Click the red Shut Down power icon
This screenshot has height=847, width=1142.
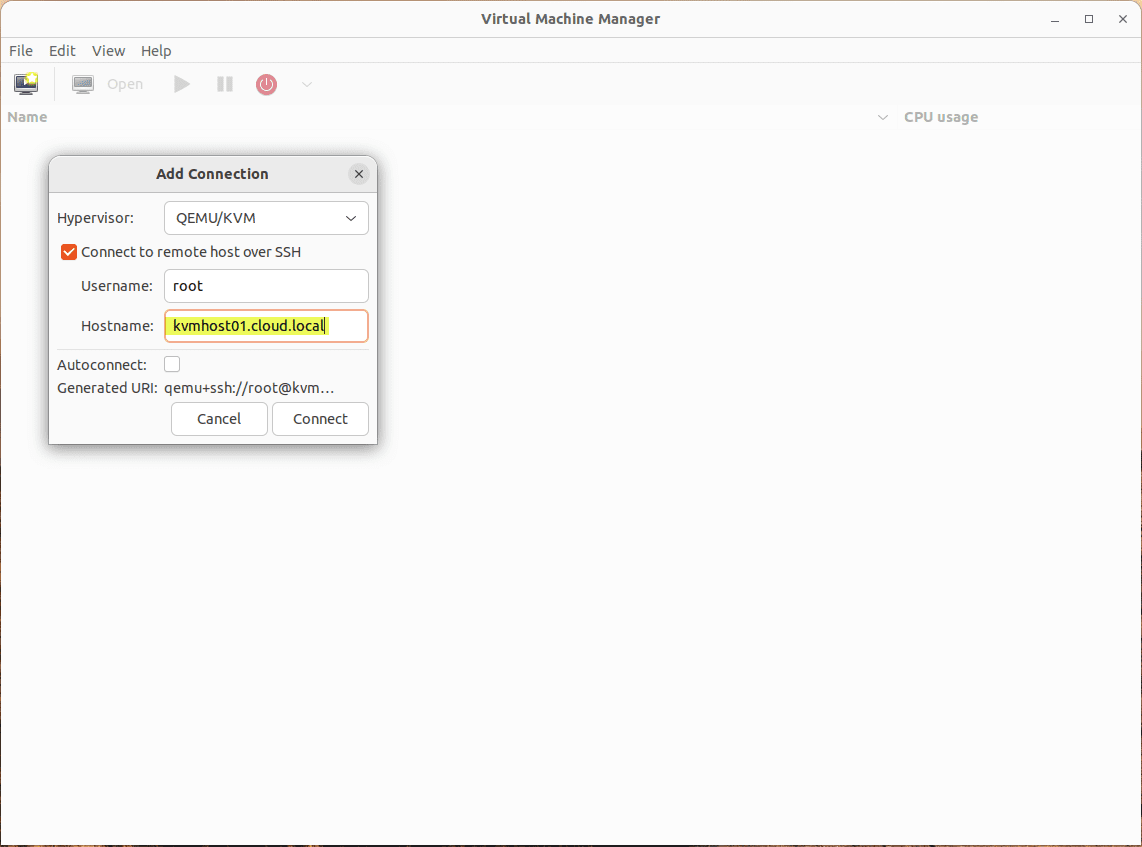(x=267, y=84)
